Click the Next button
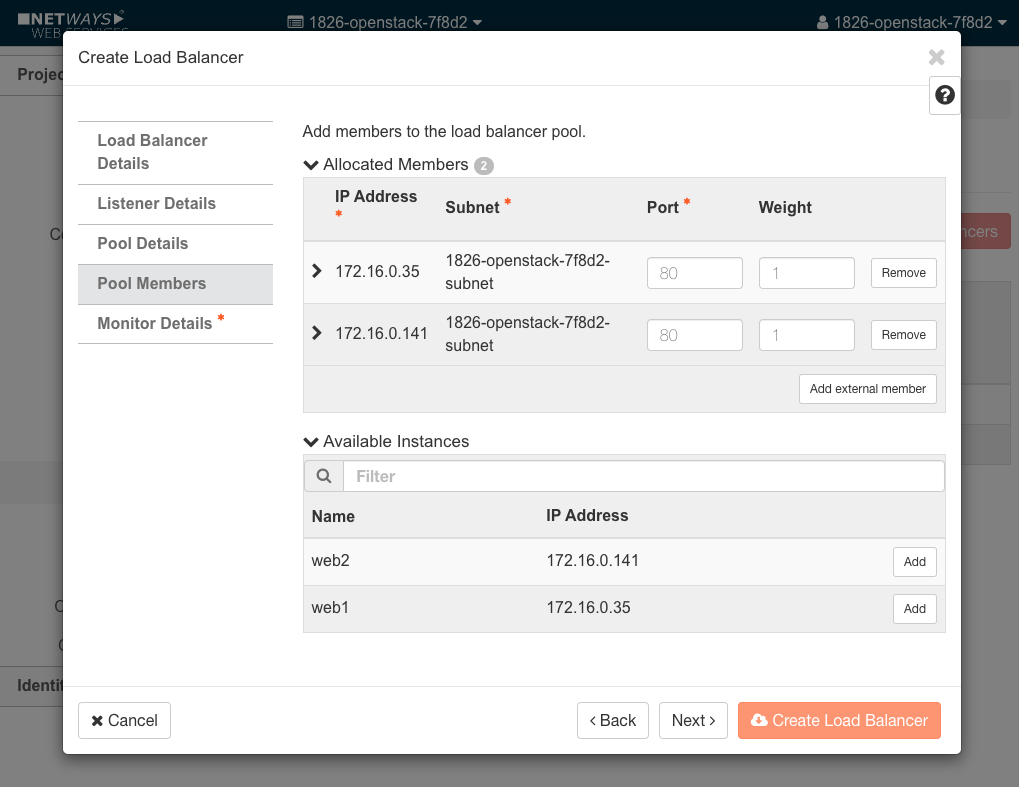Viewport: 1019px width, 787px height. [x=693, y=720]
